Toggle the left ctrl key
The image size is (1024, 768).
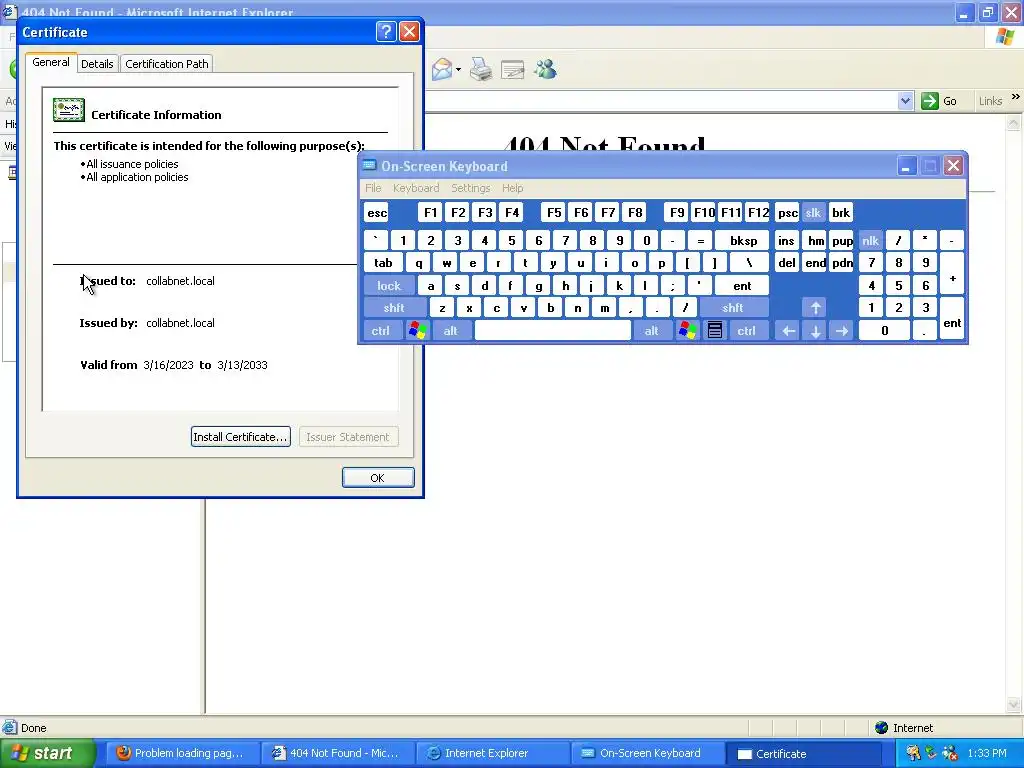tap(381, 330)
